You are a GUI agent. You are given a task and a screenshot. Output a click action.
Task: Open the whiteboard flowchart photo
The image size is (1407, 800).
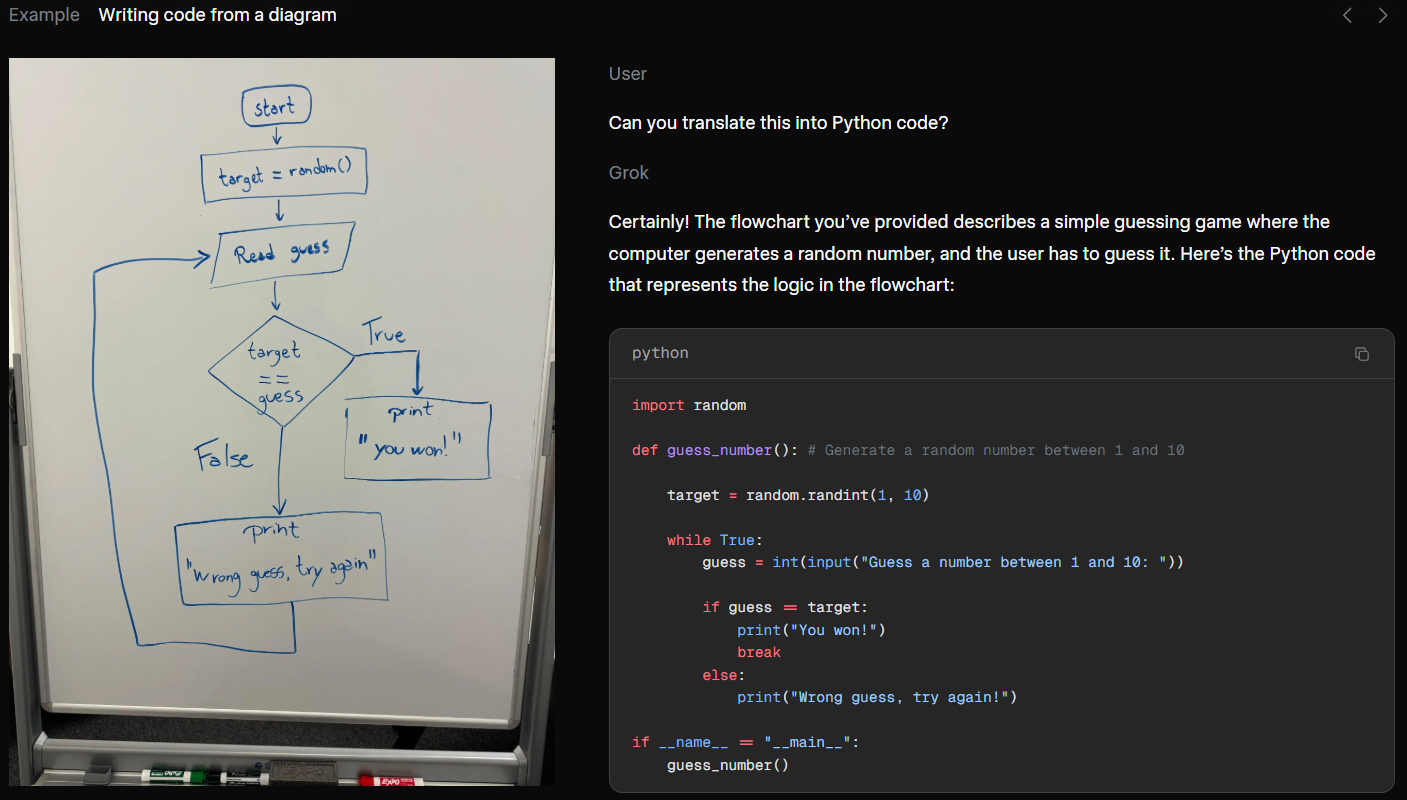(x=282, y=420)
